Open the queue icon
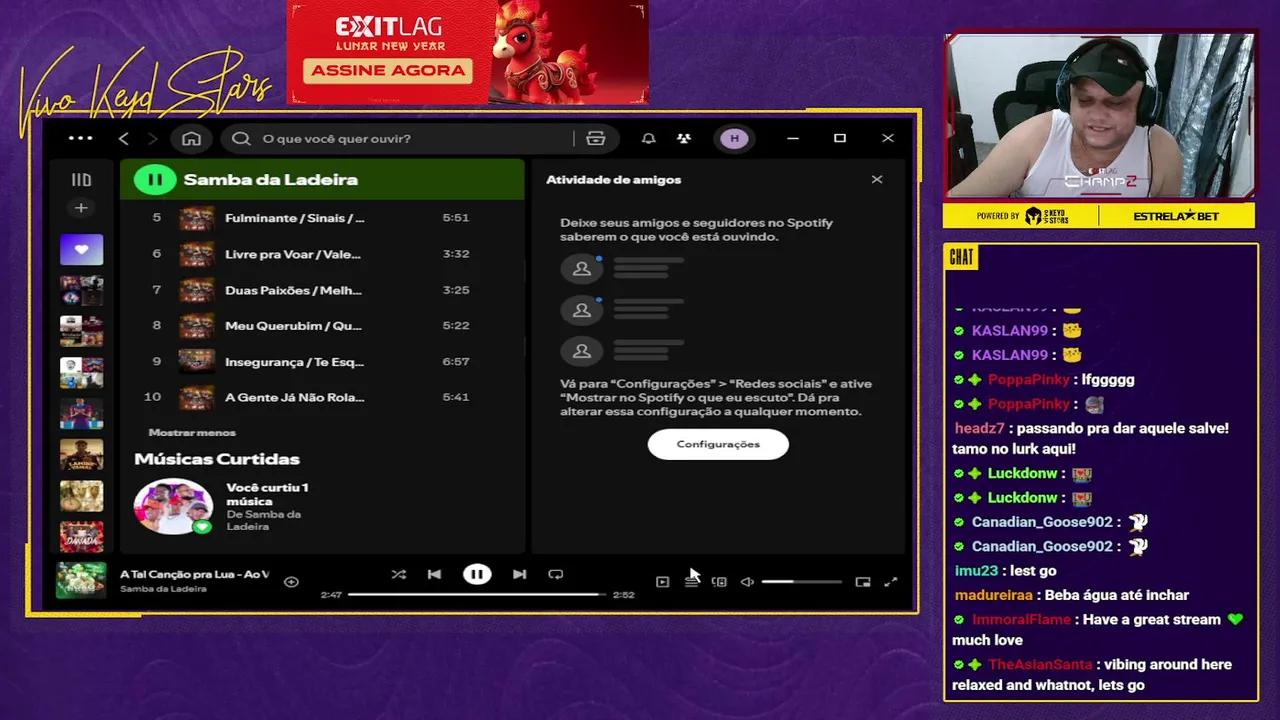 point(691,582)
